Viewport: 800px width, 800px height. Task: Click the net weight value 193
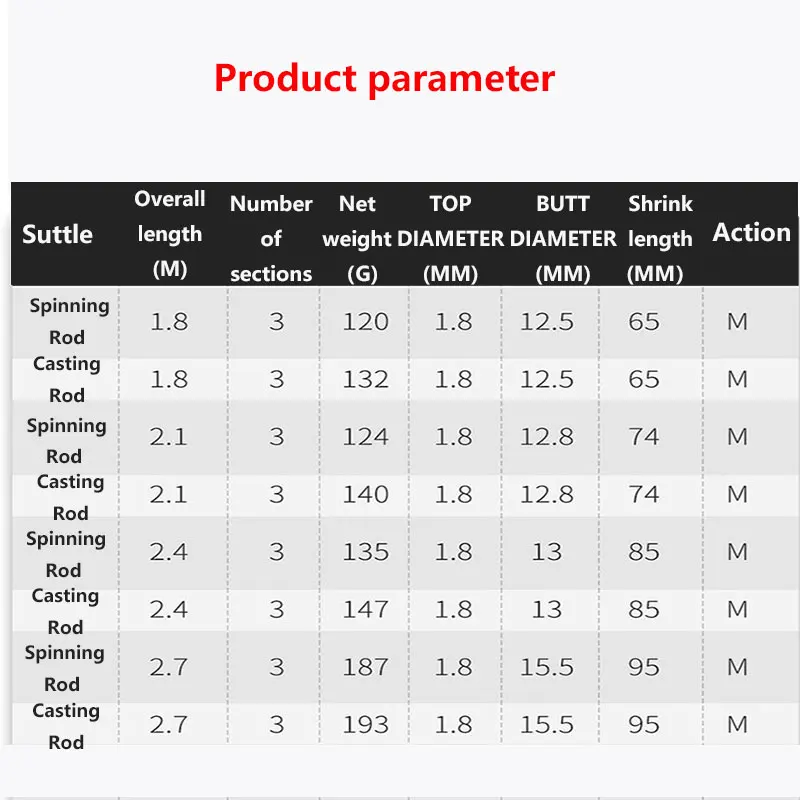[365, 724]
